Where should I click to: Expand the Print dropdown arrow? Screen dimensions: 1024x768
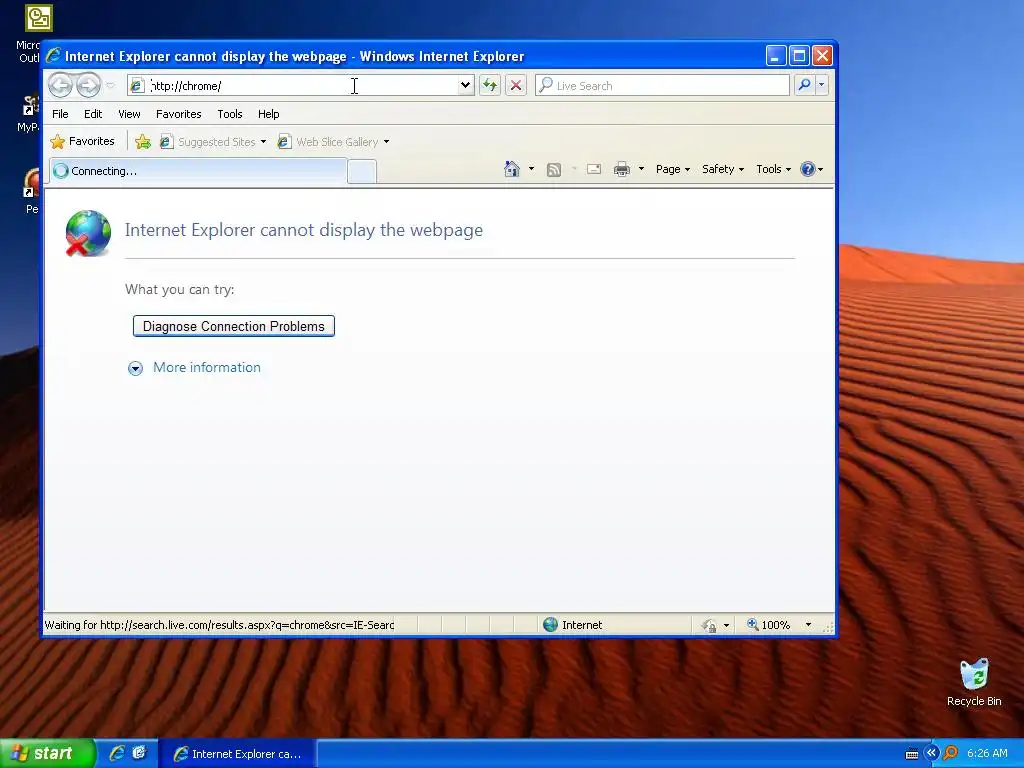641,169
